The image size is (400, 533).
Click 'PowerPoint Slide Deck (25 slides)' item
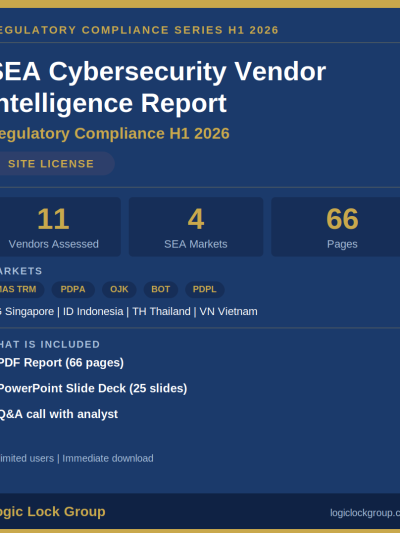[x=93, y=388]
